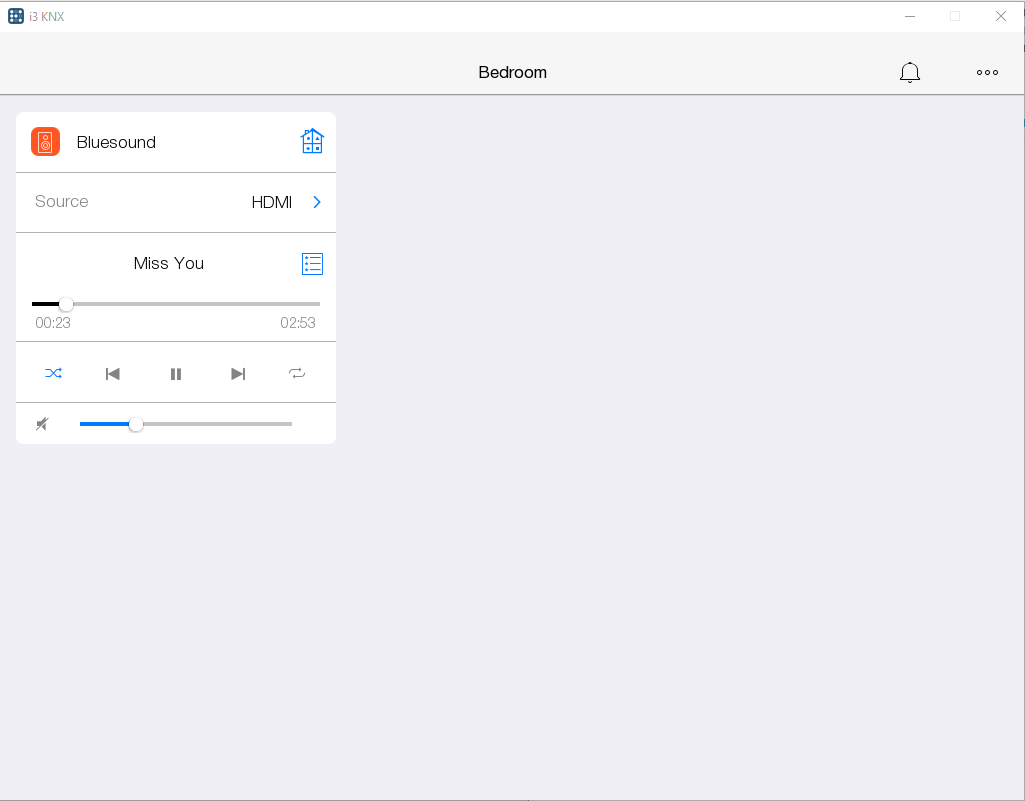
Task: Click the Bluesound speaker icon
Action: tap(45, 141)
